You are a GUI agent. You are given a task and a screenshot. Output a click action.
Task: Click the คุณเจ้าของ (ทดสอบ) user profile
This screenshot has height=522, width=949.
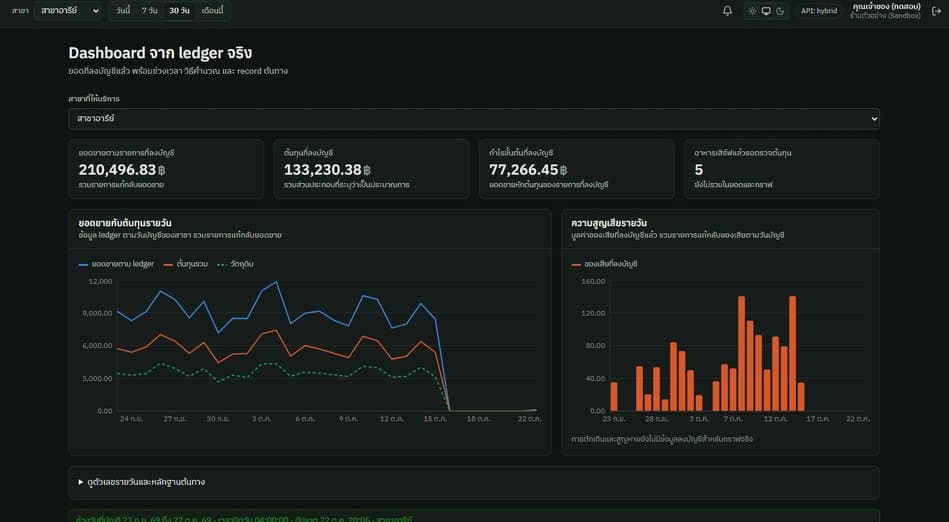(x=886, y=6)
